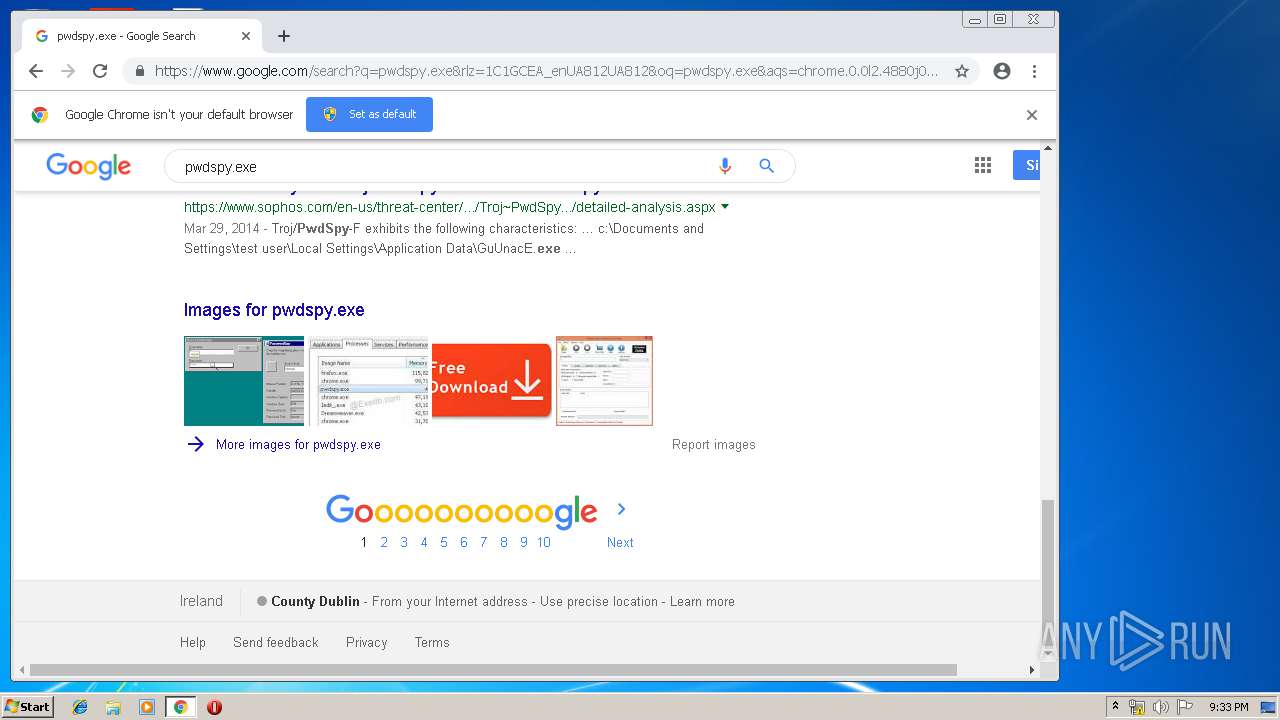Open Chrome's three-dot menu
The image size is (1280, 720).
(1034, 71)
